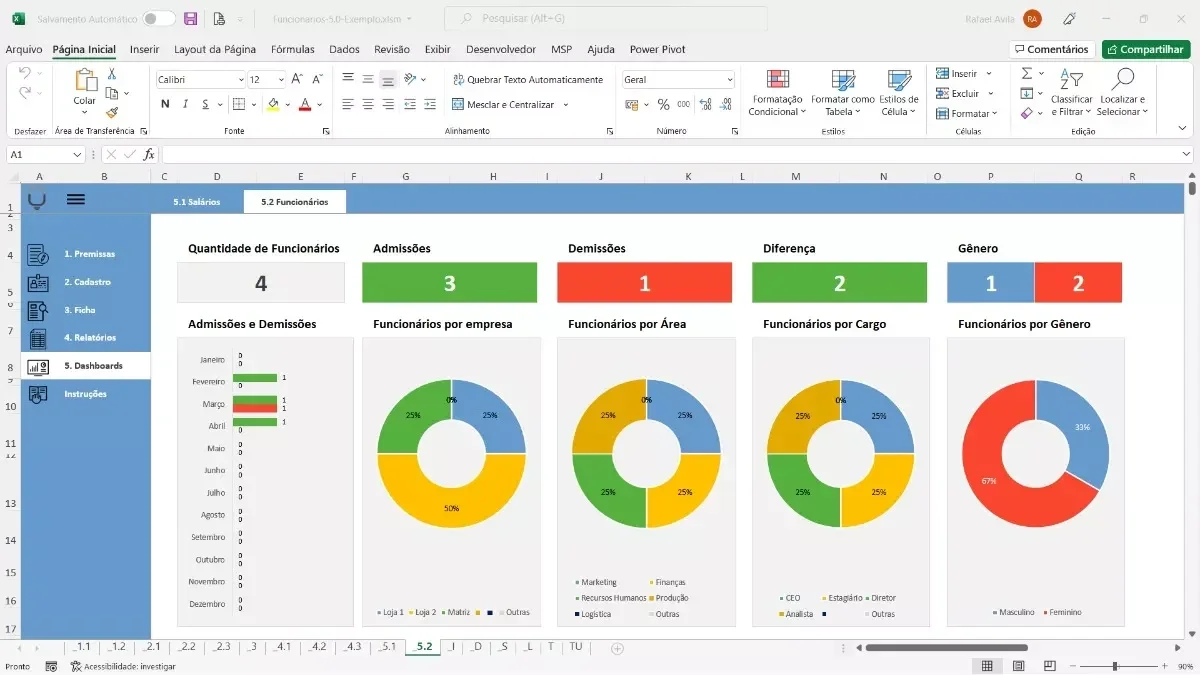Switch to the 5.1 Salários tab
Viewport: 1200px width, 675px height.
[x=197, y=202]
